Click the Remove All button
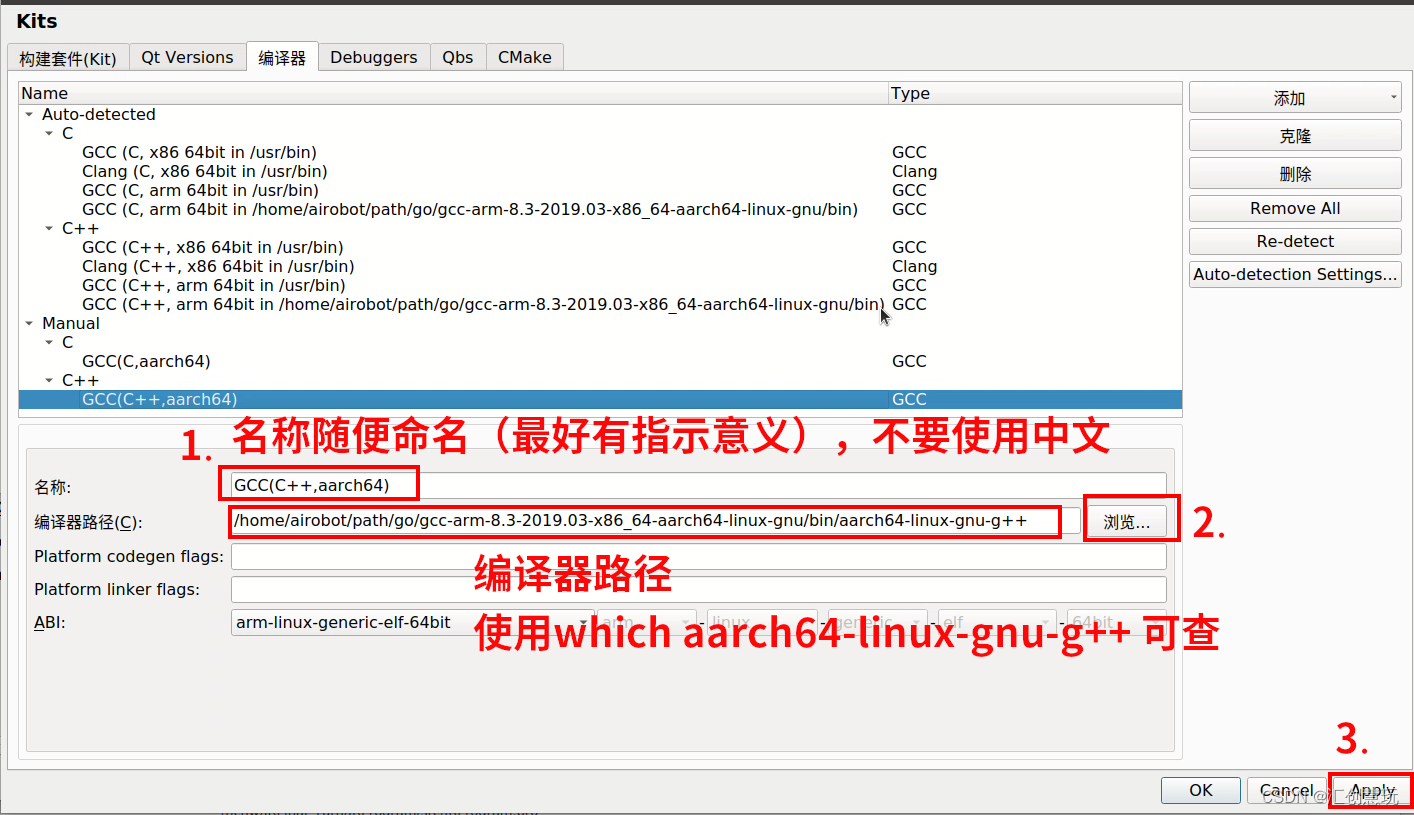The image size is (1414, 815). 1295,208
